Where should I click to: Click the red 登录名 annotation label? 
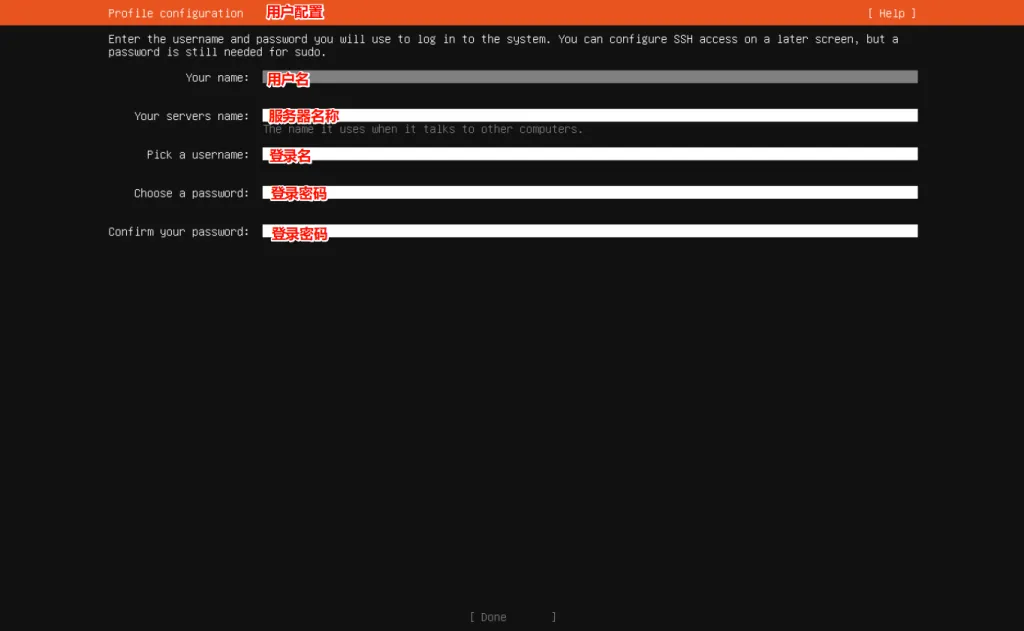click(x=291, y=156)
